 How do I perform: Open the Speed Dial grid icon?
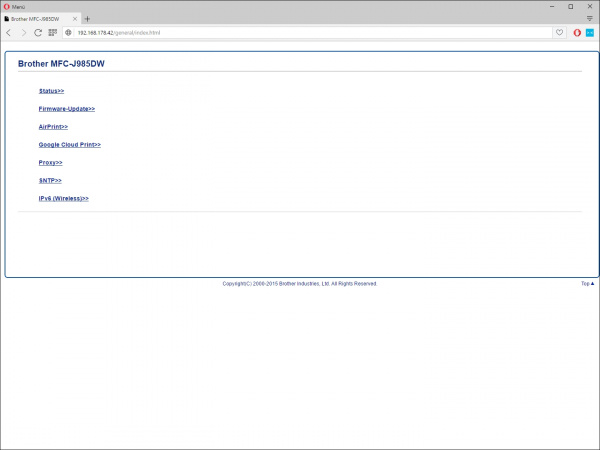53,32
